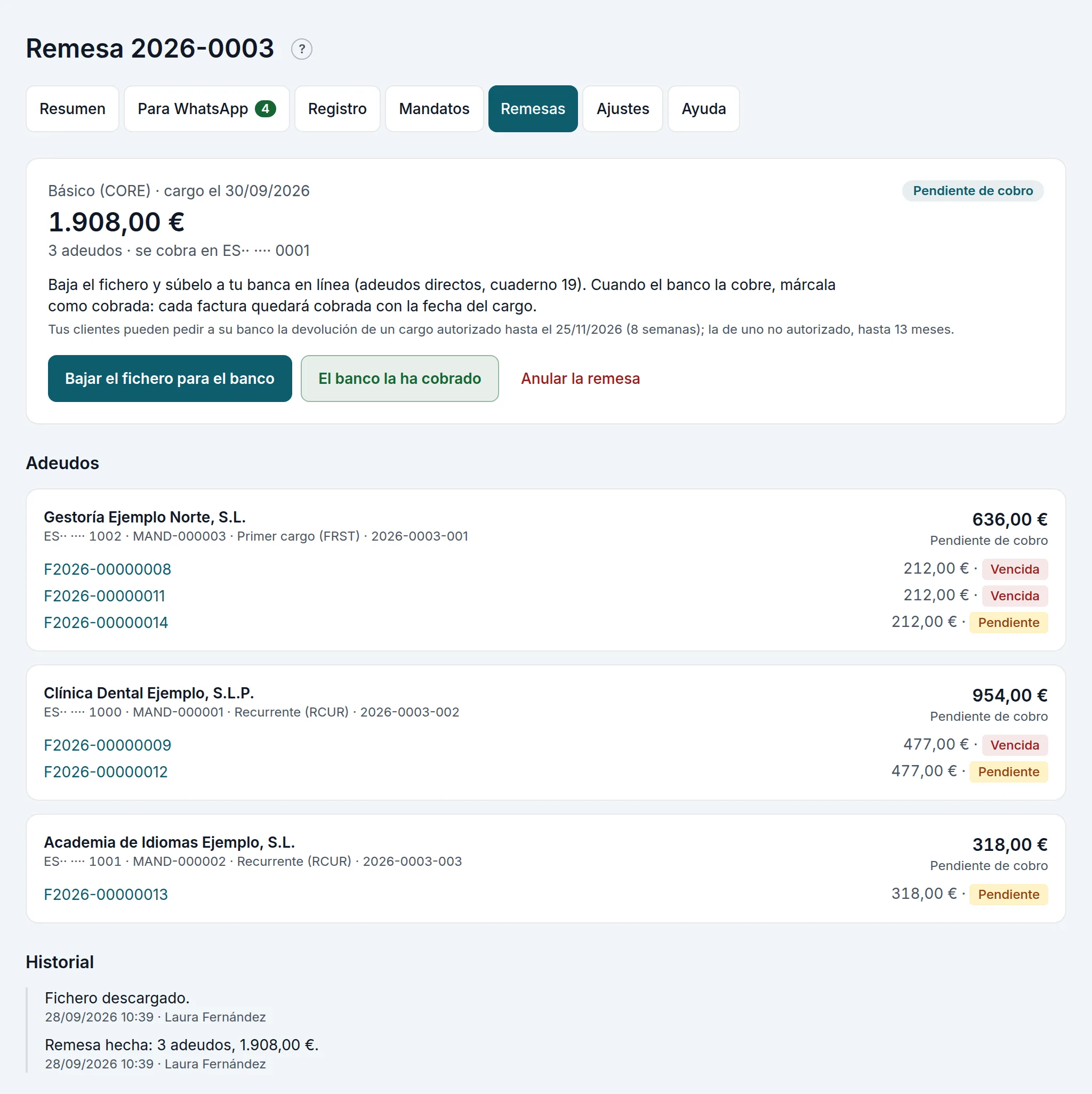Click the Pendiente de cobro status badge at top
Image resolution: width=1092 pixels, height=1094 pixels.
point(973,191)
